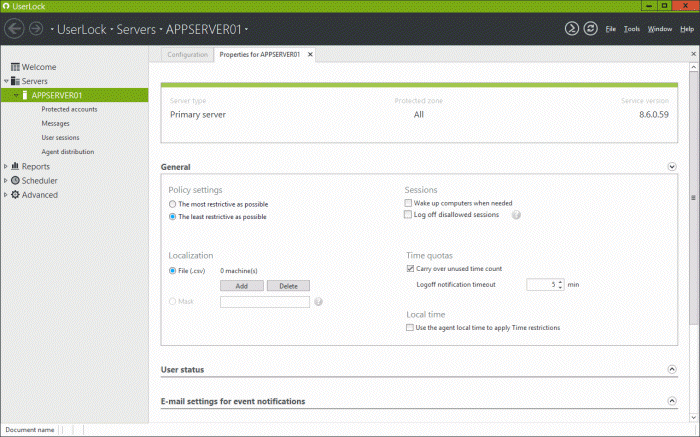
Task: Click the Mask text input field
Action: coord(265,302)
